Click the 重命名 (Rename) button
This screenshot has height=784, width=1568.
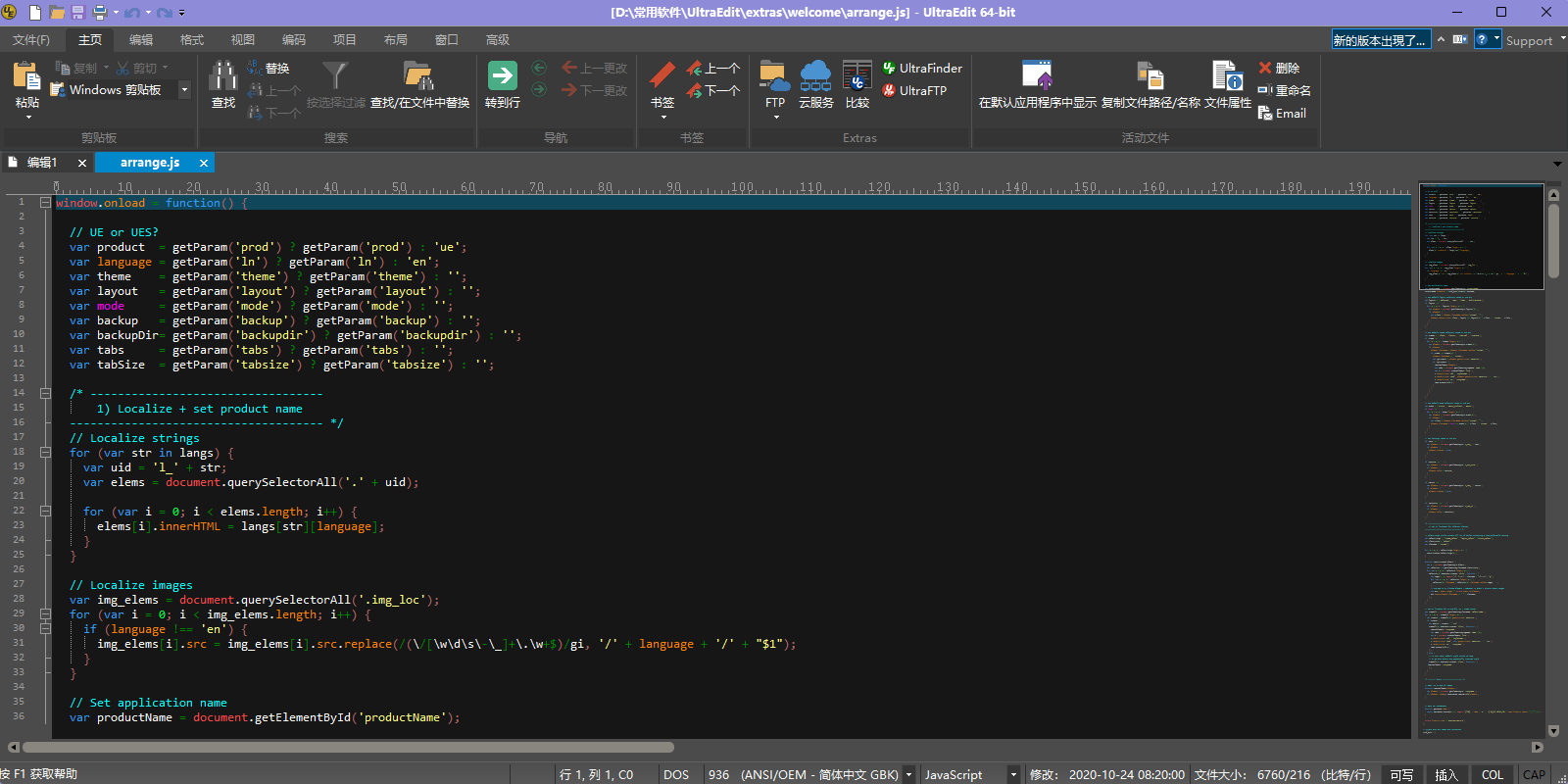click(x=1285, y=90)
